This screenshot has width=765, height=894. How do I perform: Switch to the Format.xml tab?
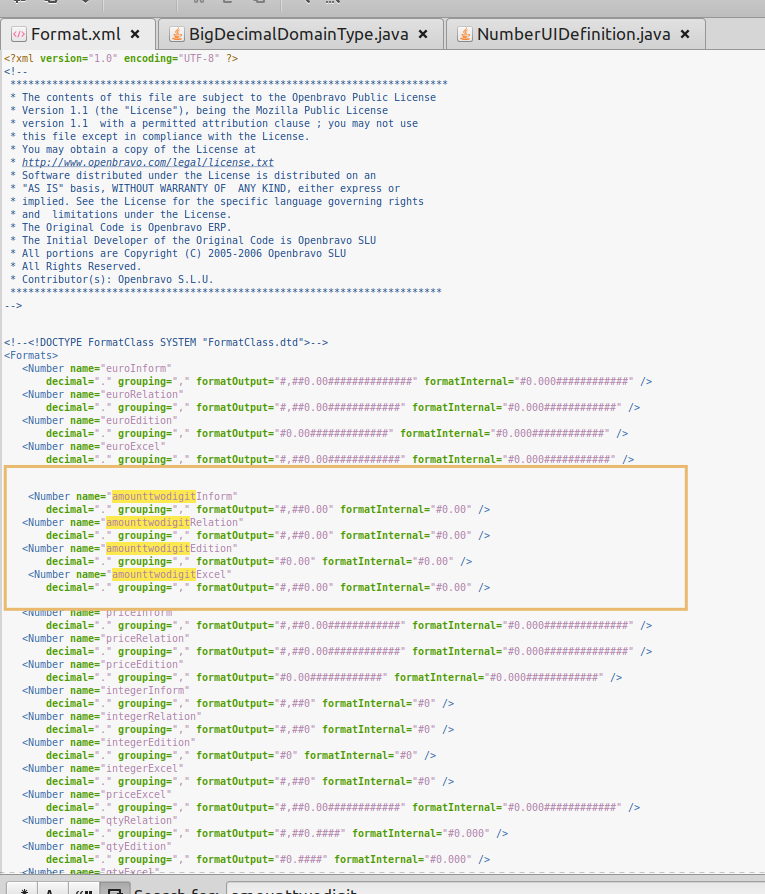tap(75, 34)
